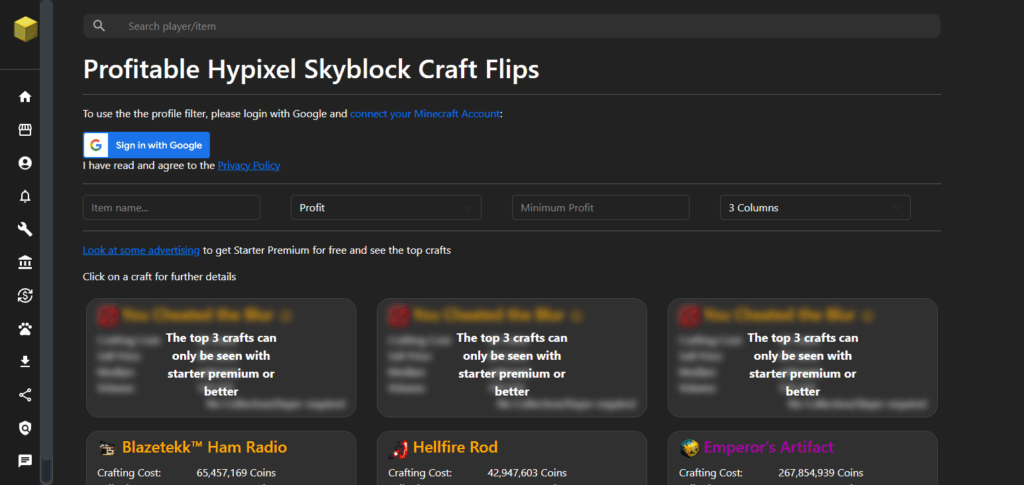1024x485 pixels.
Task: Click the Emperor's Artifact item icon
Action: pos(689,448)
